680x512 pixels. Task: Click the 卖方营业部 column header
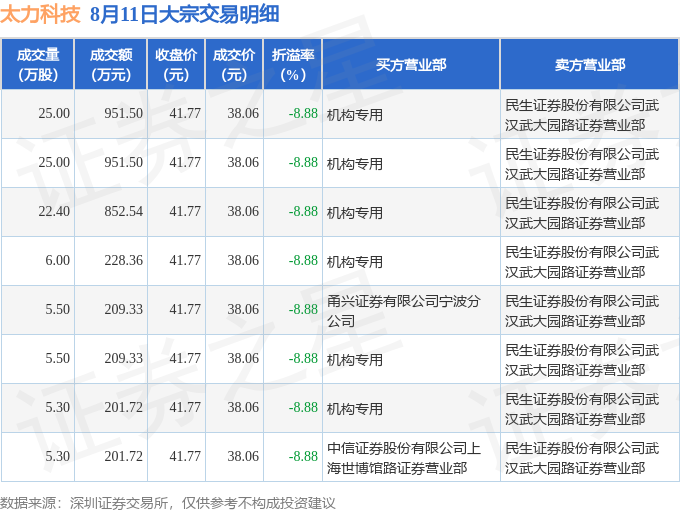(590, 64)
